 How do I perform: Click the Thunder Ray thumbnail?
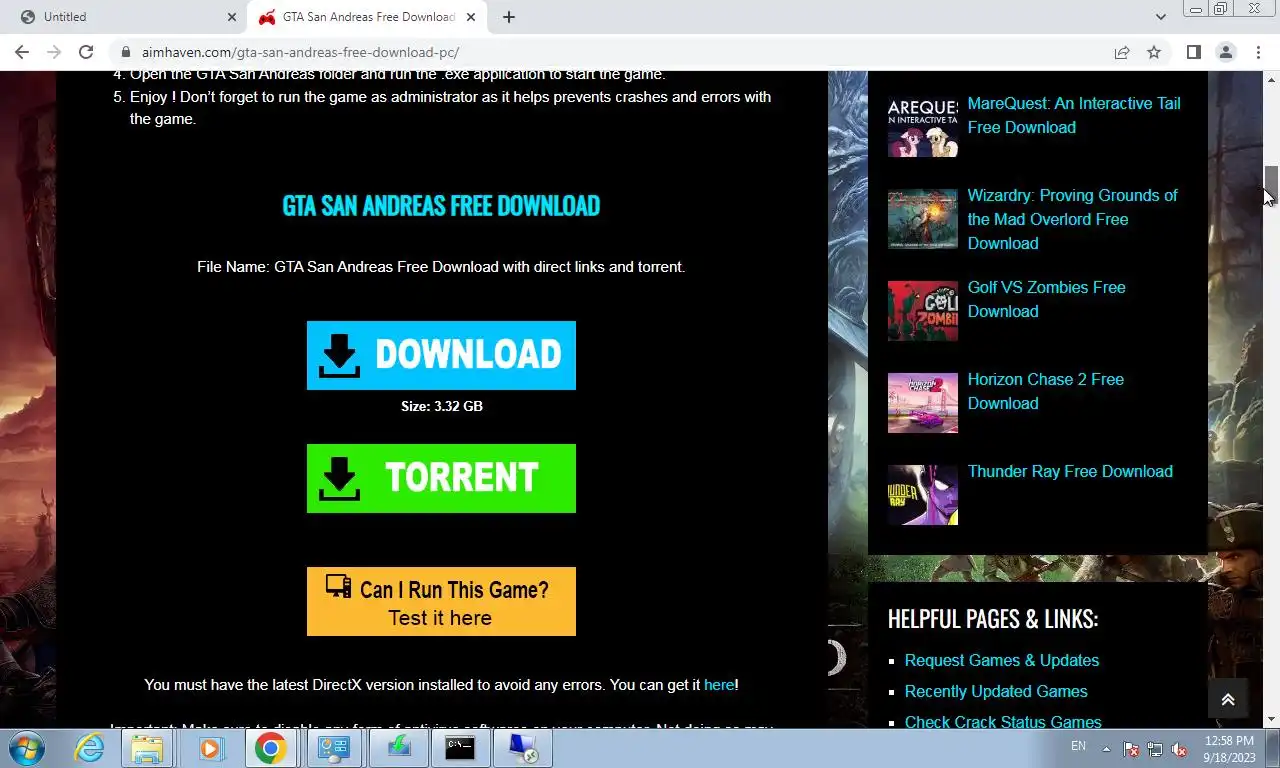tap(922, 495)
